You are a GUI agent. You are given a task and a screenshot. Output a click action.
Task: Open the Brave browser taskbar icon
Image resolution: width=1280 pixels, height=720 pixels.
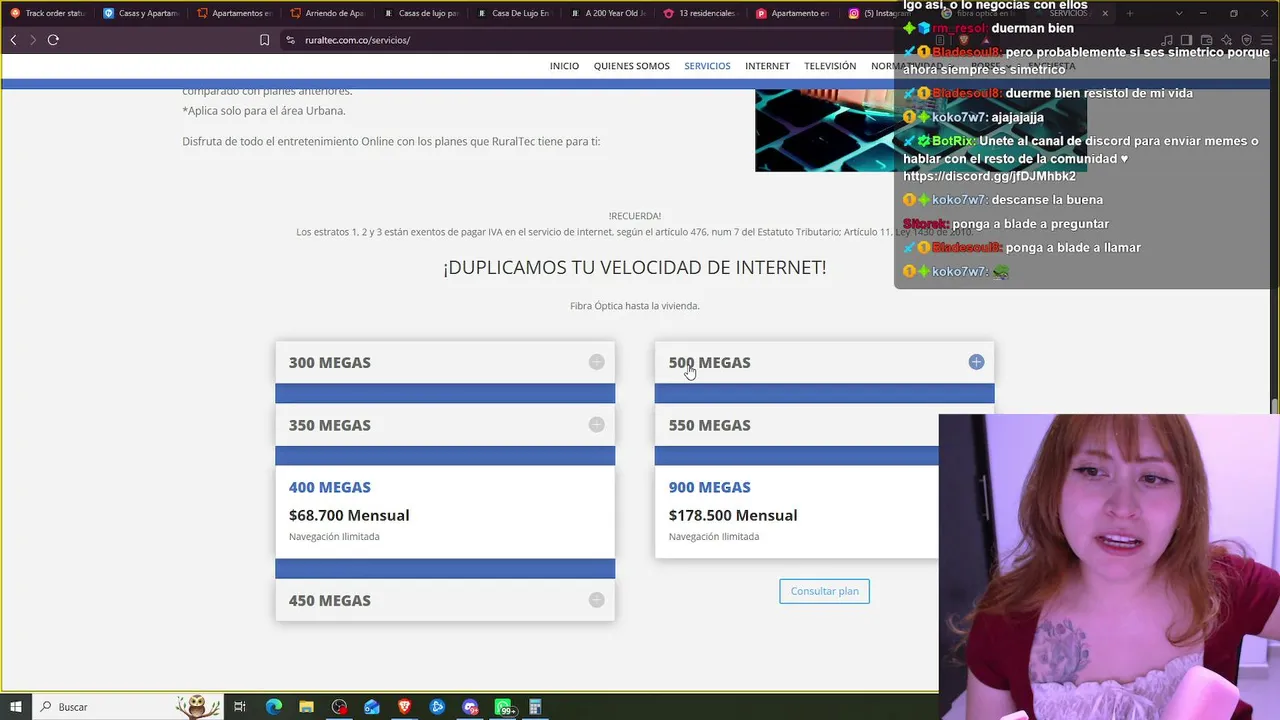[404, 707]
